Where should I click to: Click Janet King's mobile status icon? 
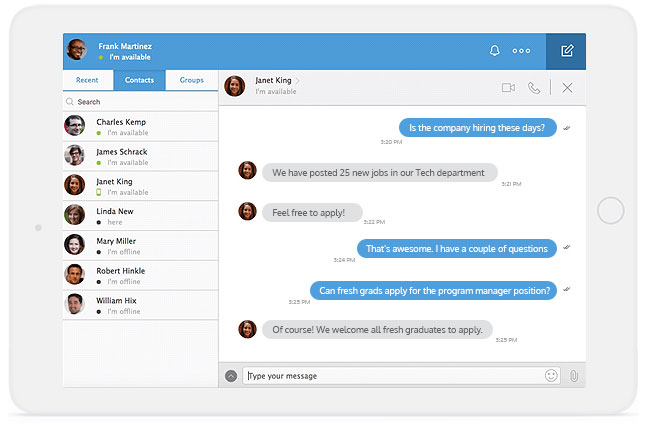pyautogui.click(x=99, y=192)
